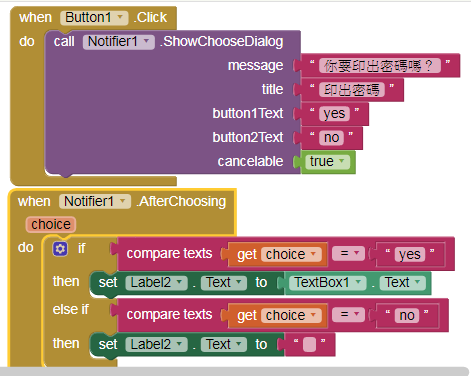
Task: Click the message argument label
Action: [x=255, y=65]
